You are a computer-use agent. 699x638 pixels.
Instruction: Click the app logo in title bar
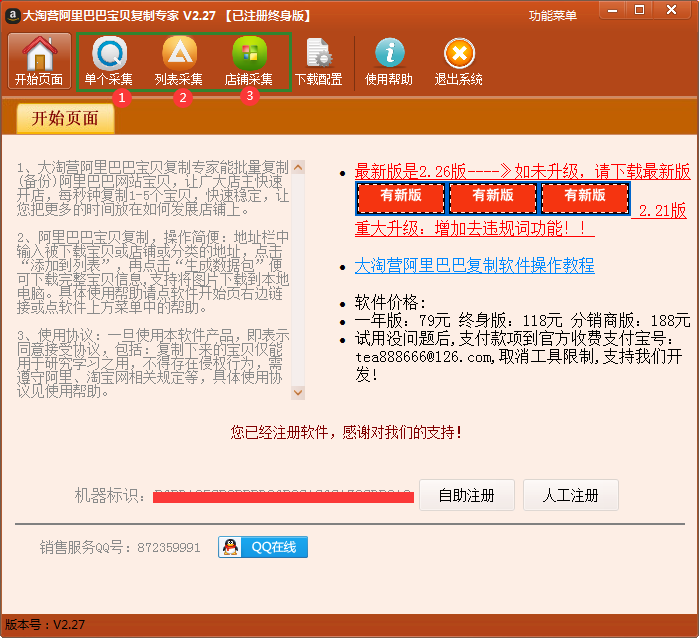12,16
